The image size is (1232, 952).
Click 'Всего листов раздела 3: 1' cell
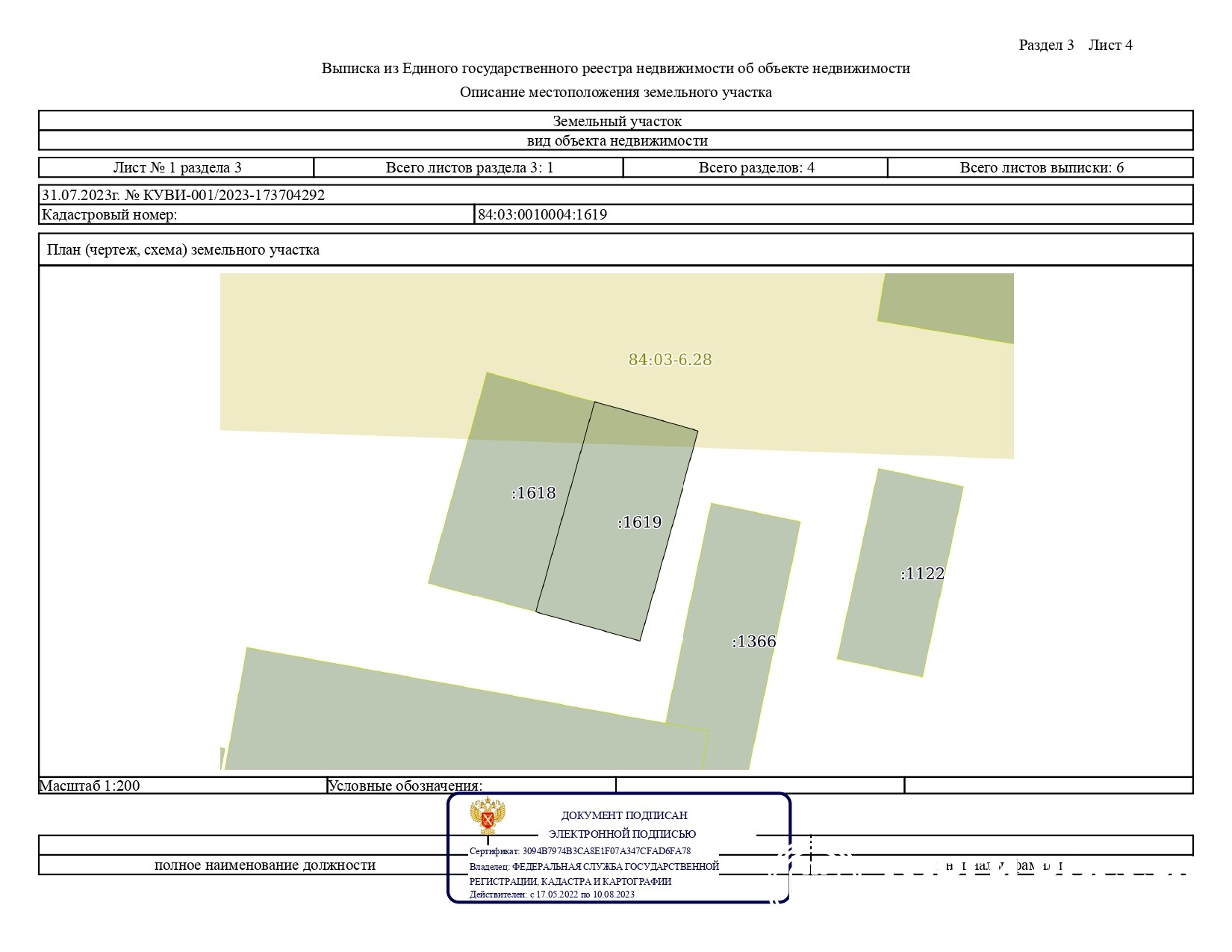469,167
